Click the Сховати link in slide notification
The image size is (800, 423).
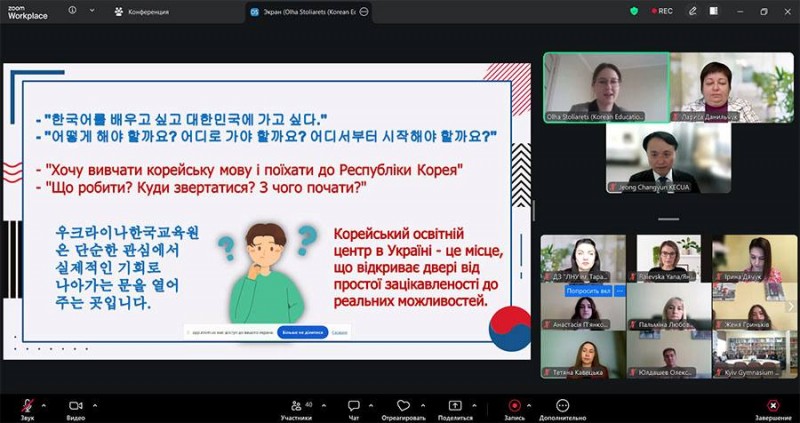pos(339,332)
